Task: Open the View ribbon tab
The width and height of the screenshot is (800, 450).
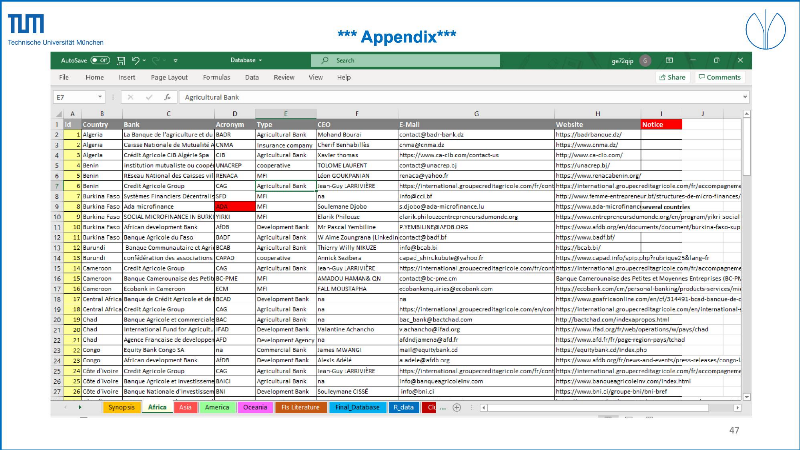Action: click(x=315, y=78)
